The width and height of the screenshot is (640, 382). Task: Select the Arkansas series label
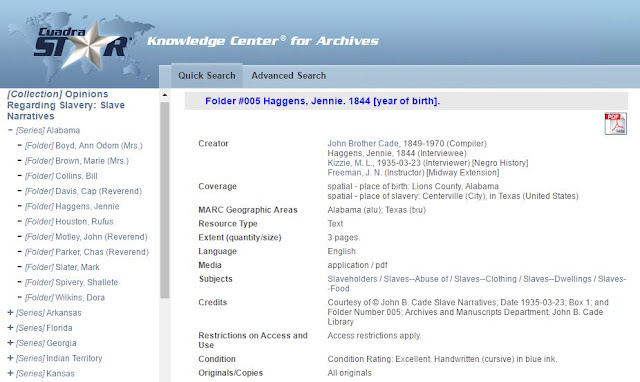(x=49, y=313)
